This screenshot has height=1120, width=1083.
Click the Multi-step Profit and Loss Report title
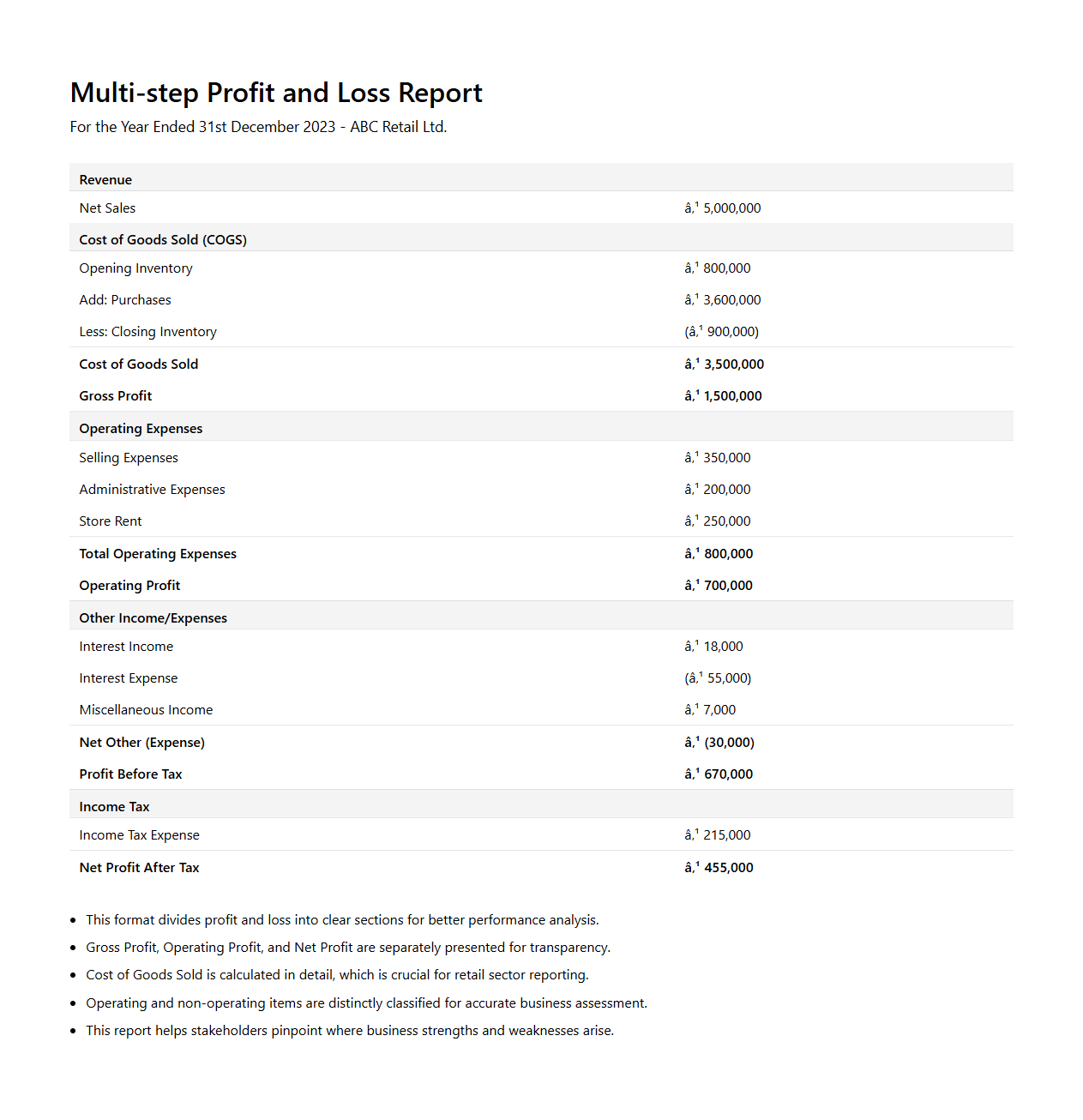click(x=276, y=93)
